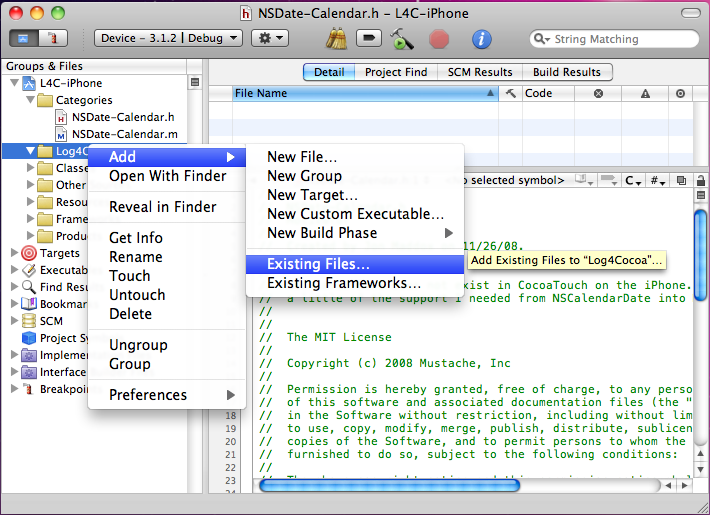Open the Action gear menu
The height and width of the screenshot is (515, 710).
[x=270, y=38]
